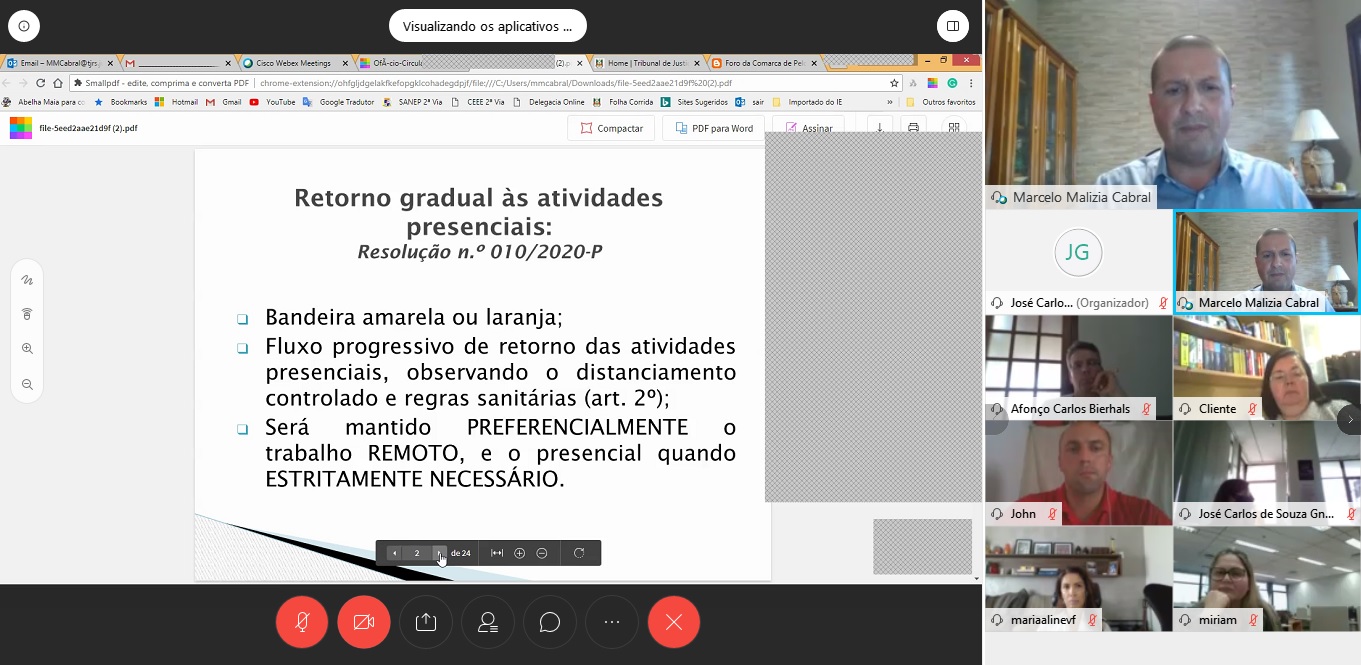Click the meeting info icon top left
This screenshot has height=665, width=1361.
(x=25, y=26)
